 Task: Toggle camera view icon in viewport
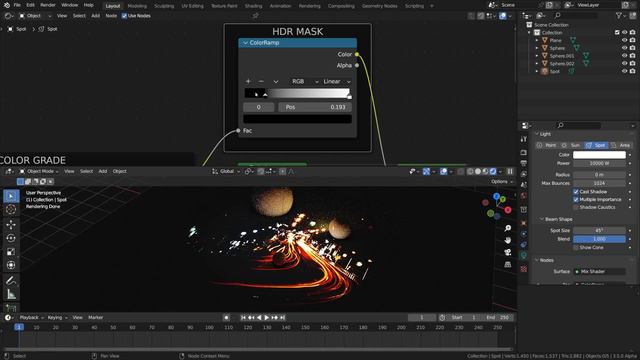(x=508, y=252)
